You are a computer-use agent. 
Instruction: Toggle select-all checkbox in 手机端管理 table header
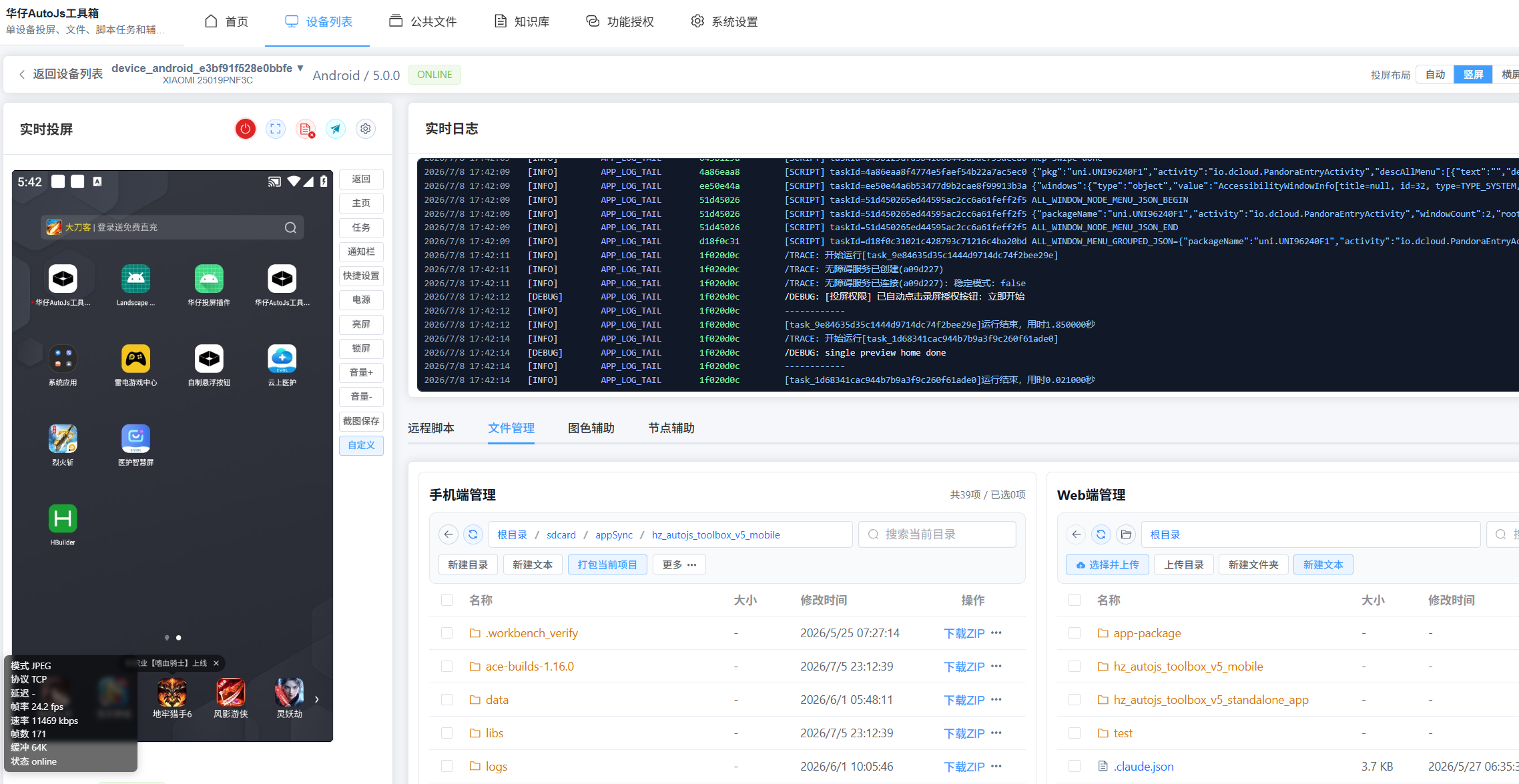[447, 600]
